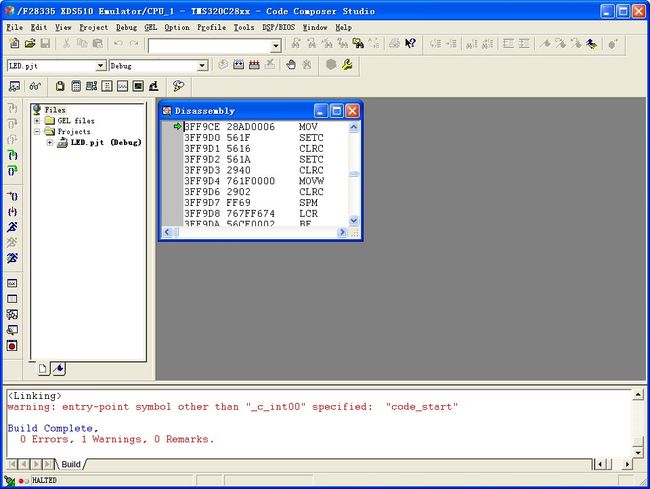Click the entry-point warning line in output
The height and width of the screenshot is (489, 650).
[233, 407]
